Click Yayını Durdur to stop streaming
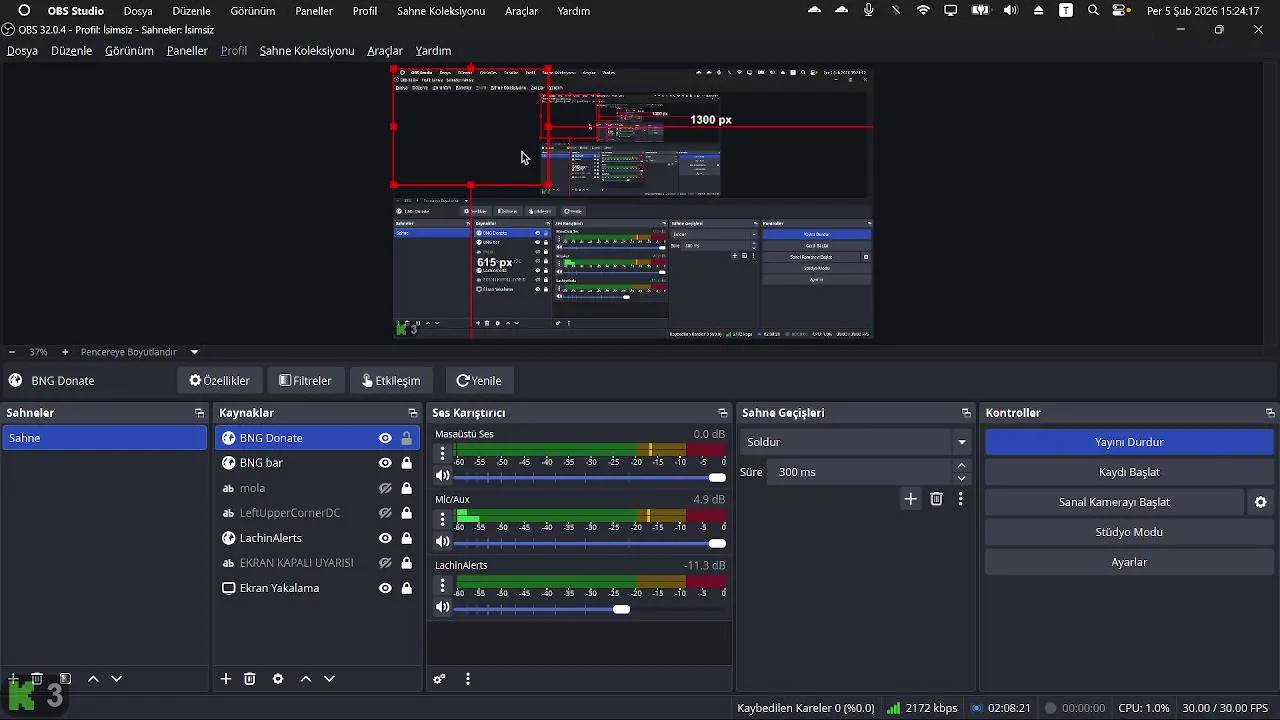 point(1129,442)
